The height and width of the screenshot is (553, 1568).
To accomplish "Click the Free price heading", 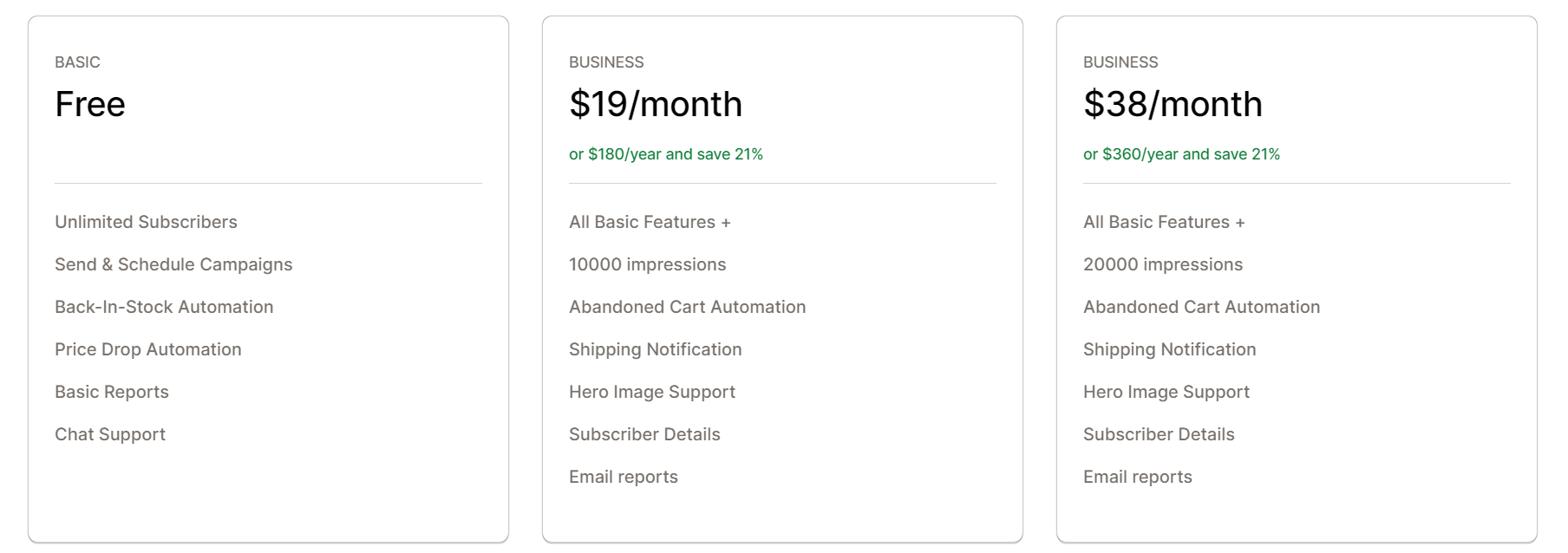I will (x=90, y=104).
